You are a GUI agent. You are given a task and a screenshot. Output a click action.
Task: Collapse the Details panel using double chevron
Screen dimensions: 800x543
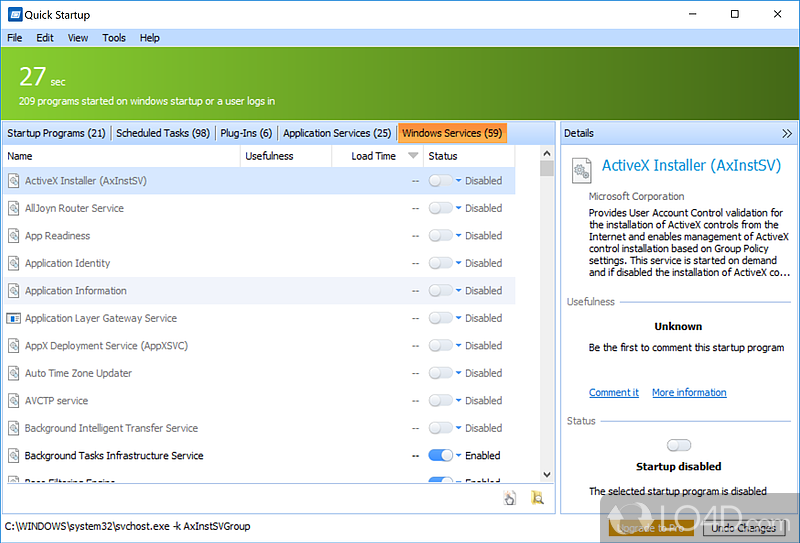tap(786, 133)
